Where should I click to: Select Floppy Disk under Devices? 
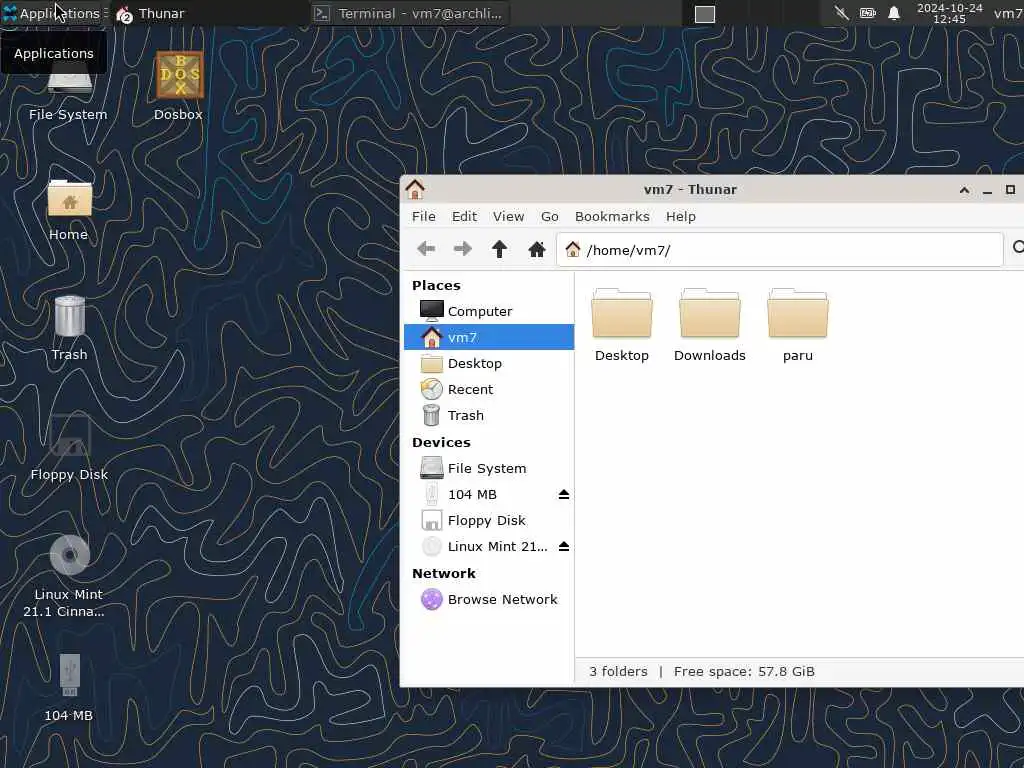click(x=488, y=520)
